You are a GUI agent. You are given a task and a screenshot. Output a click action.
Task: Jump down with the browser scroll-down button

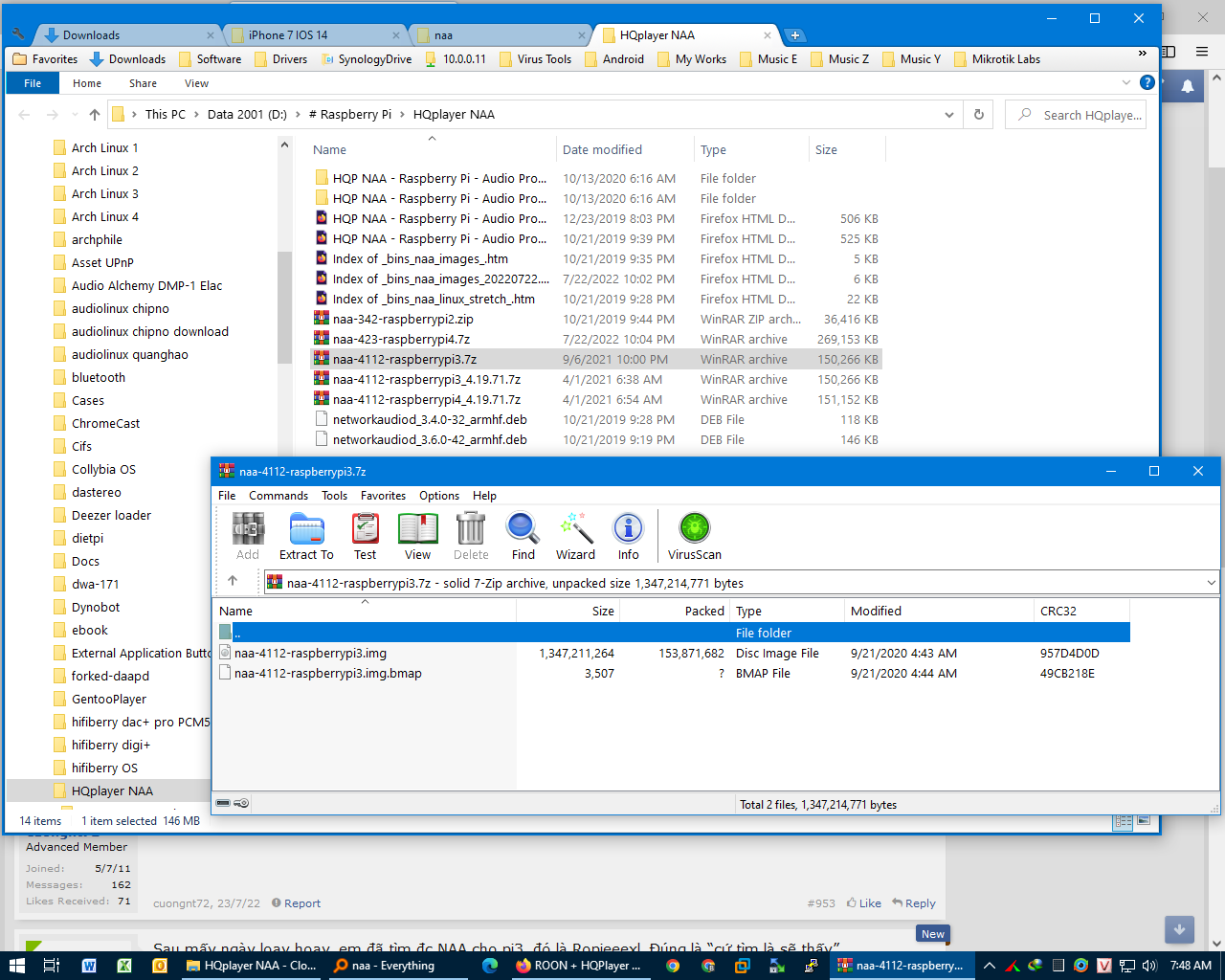[x=1179, y=928]
